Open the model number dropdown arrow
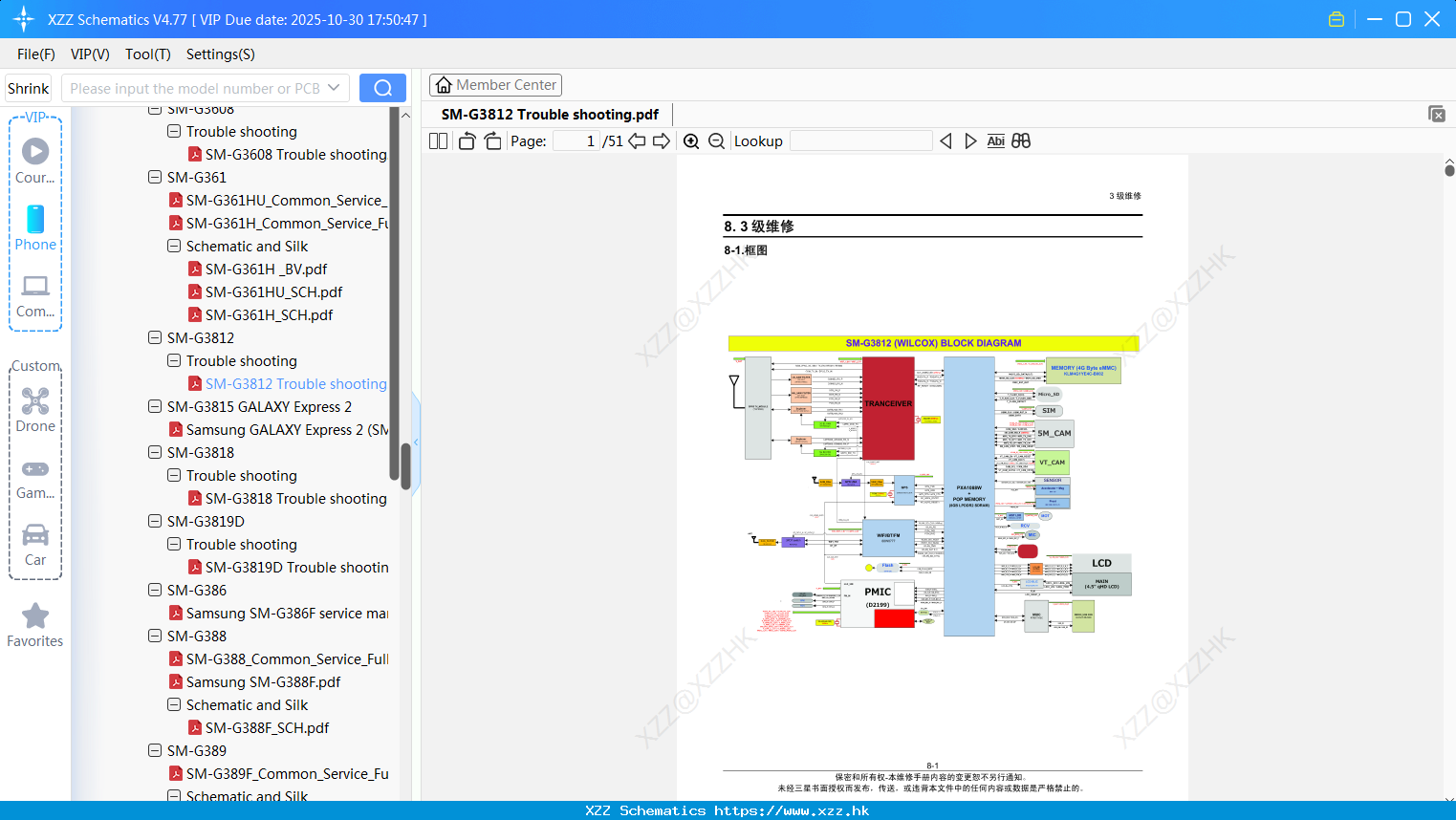1456x820 pixels. [x=334, y=88]
